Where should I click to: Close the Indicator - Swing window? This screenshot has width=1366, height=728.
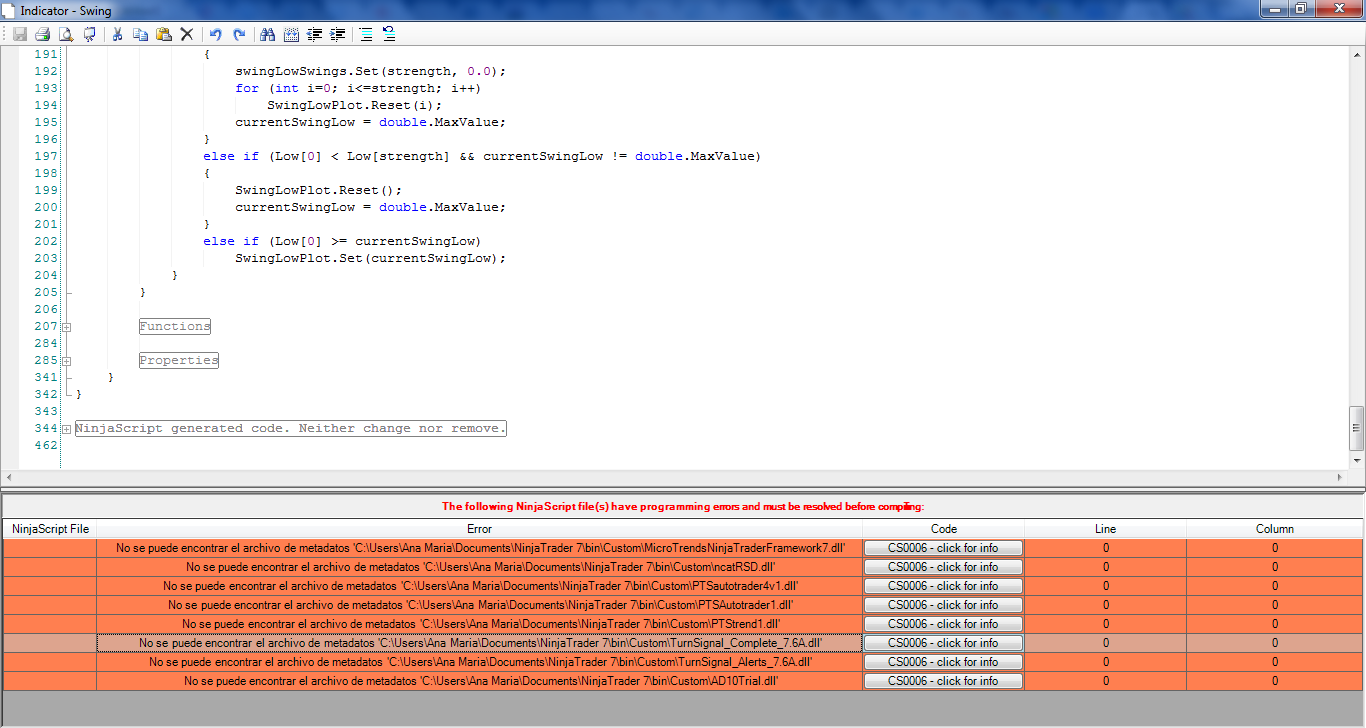1338,9
